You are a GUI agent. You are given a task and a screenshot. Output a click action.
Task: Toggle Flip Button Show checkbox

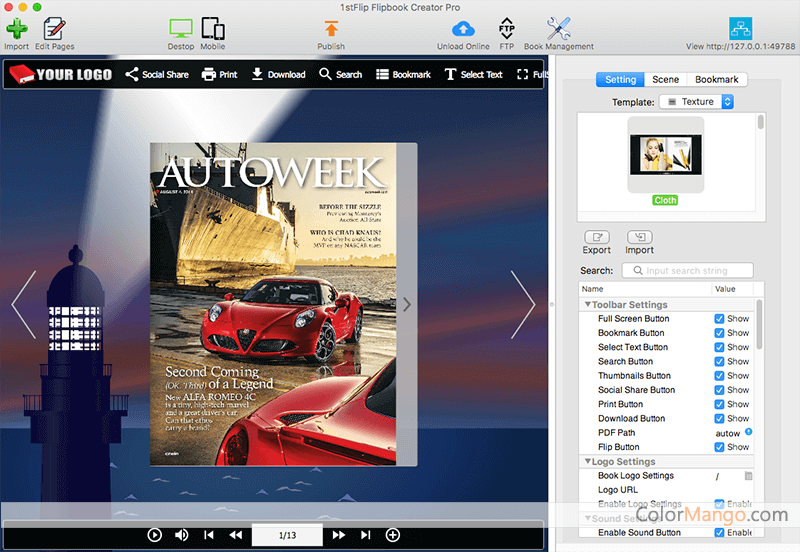[x=719, y=447]
